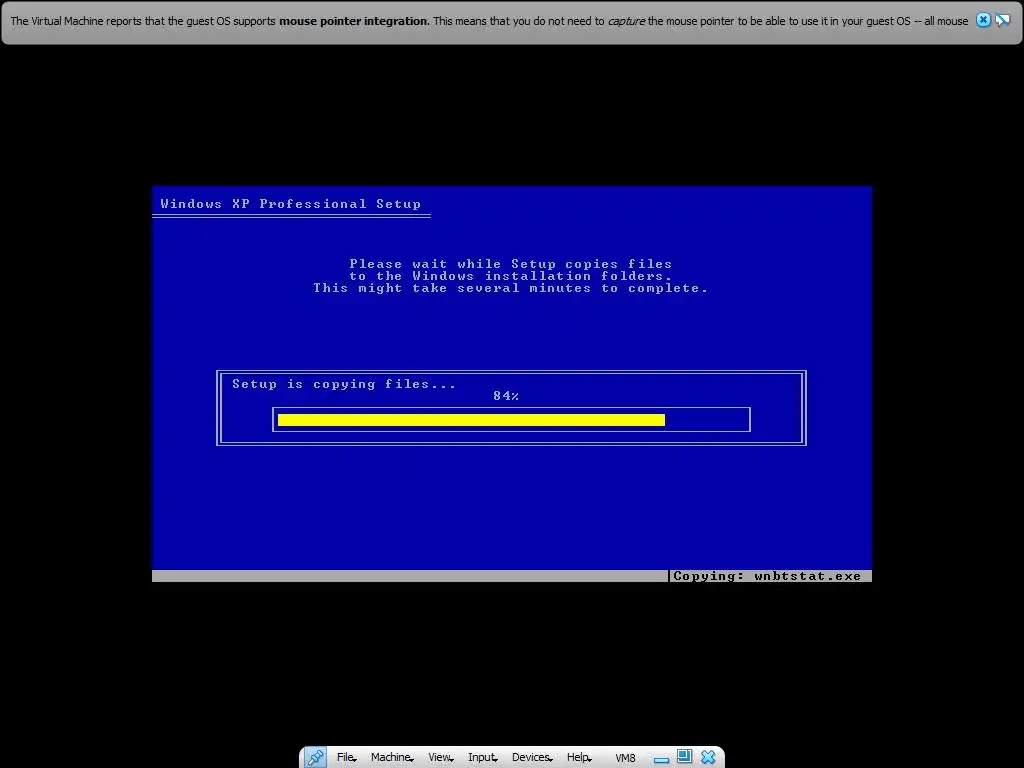This screenshot has width=1024, height=768.
Task: Open the View menu
Action: pos(441,758)
